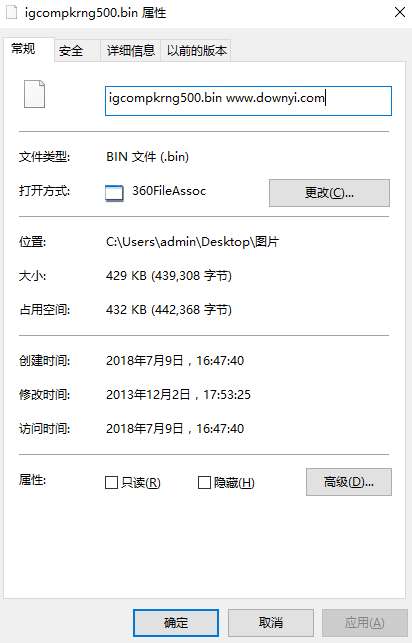Click the BIN 文件 (.bin) type text
Viewport: 412px width, 643px height.
[x=147, y=157]
